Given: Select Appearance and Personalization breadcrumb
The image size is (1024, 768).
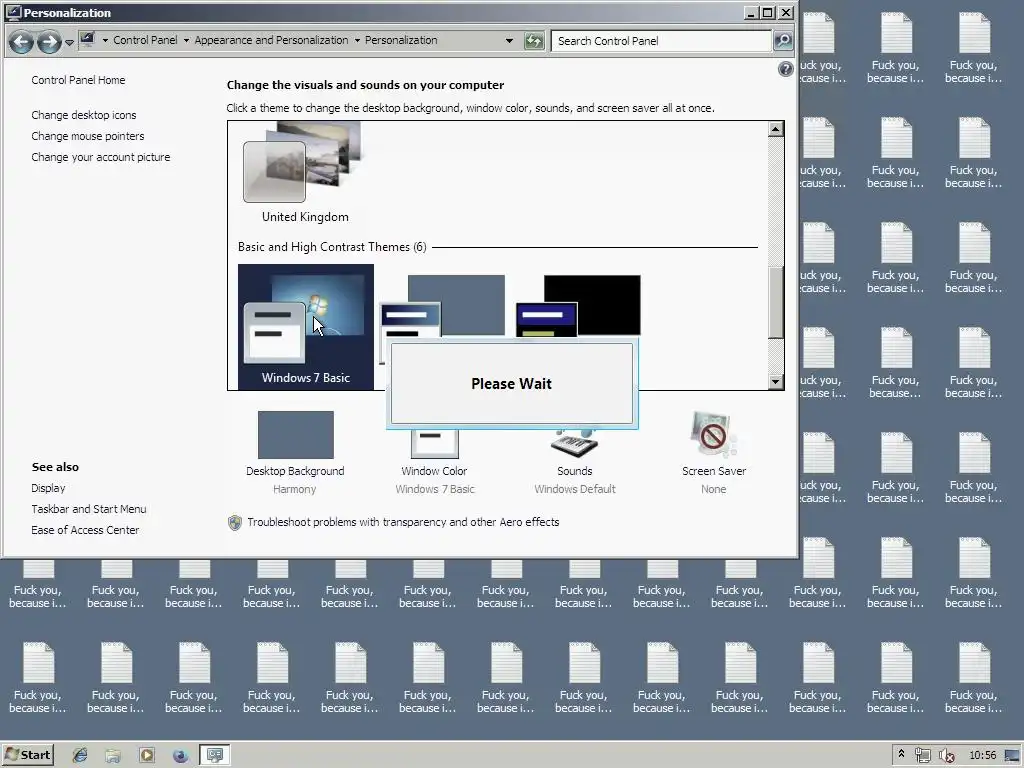Looking at the screenshot, I should click(x=271, y=40).
